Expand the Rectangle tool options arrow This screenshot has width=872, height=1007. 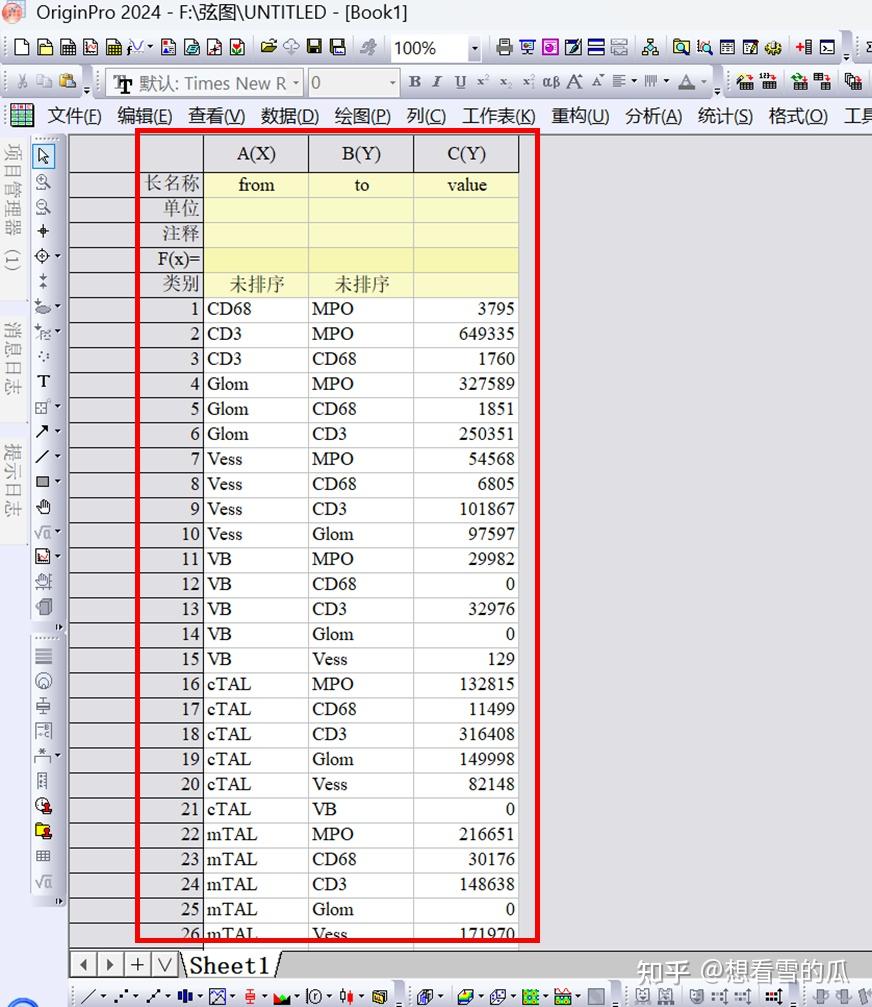58,481
